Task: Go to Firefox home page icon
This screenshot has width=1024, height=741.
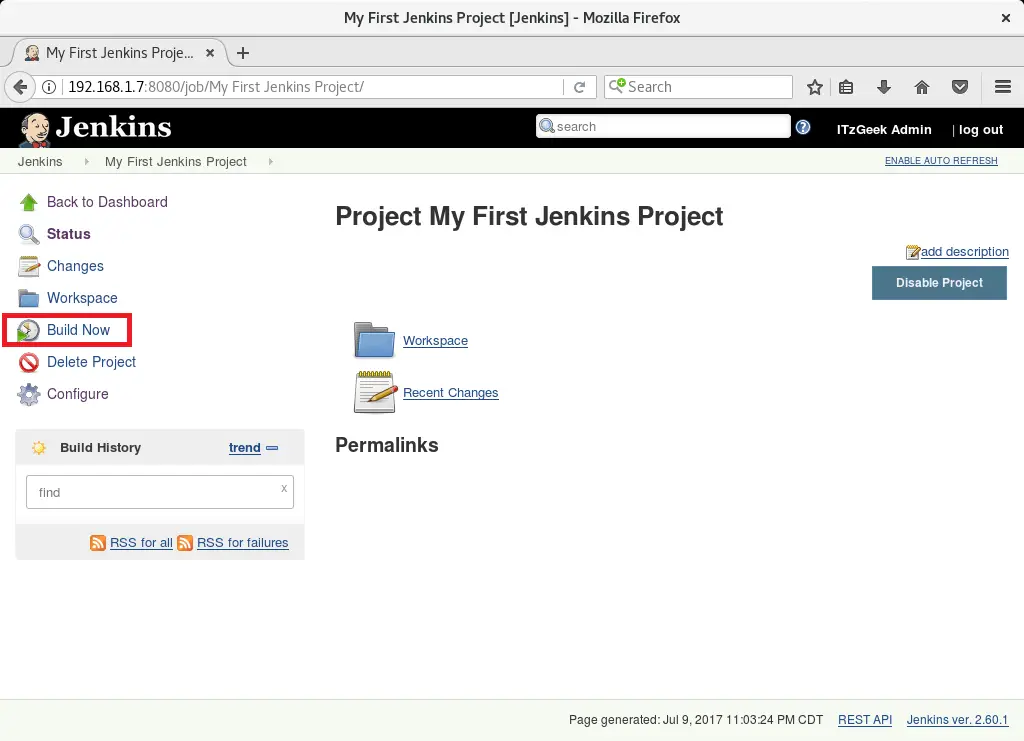Action: click(x=921, y=87)
